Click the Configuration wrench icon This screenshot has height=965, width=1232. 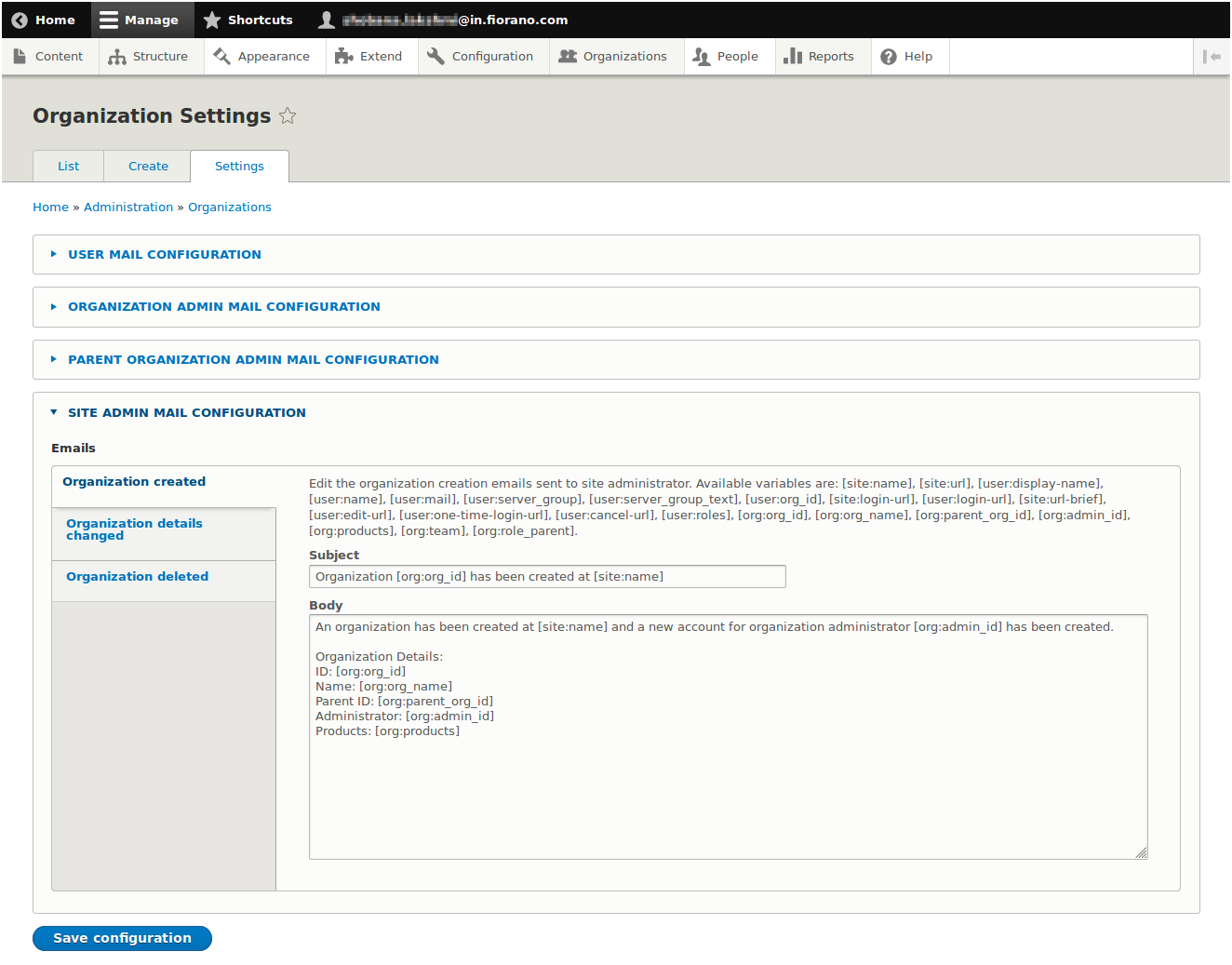(x=435, y=57)
